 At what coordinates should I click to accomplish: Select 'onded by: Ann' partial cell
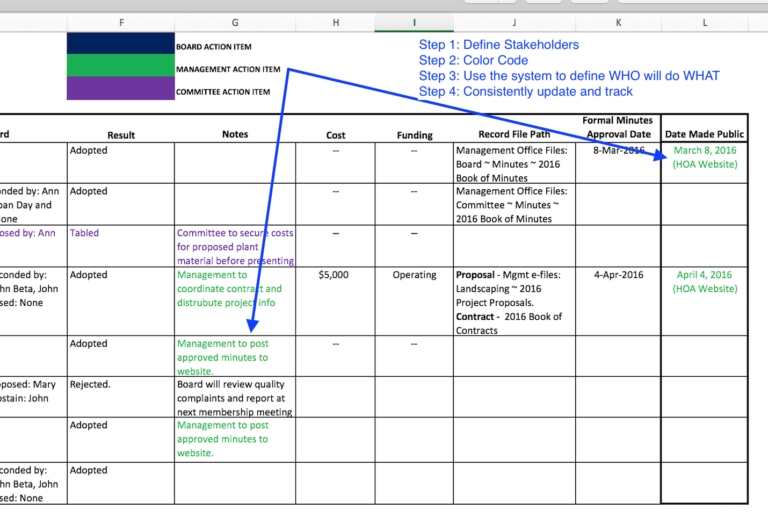point(33,205)
